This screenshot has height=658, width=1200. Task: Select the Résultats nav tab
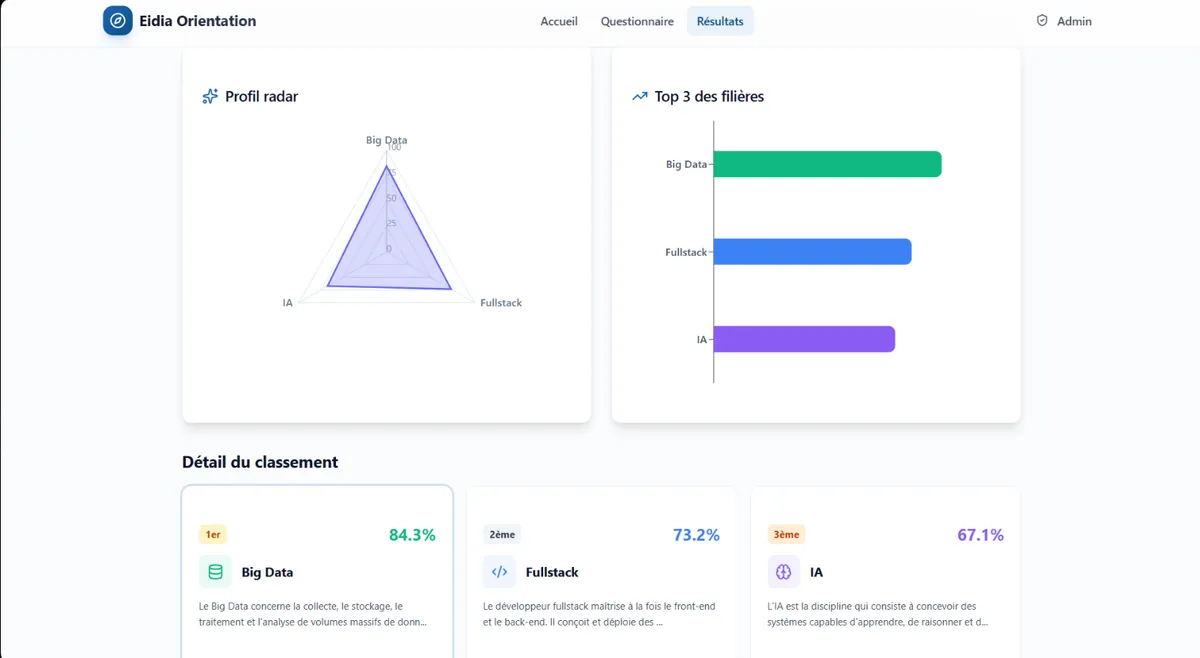720,21
